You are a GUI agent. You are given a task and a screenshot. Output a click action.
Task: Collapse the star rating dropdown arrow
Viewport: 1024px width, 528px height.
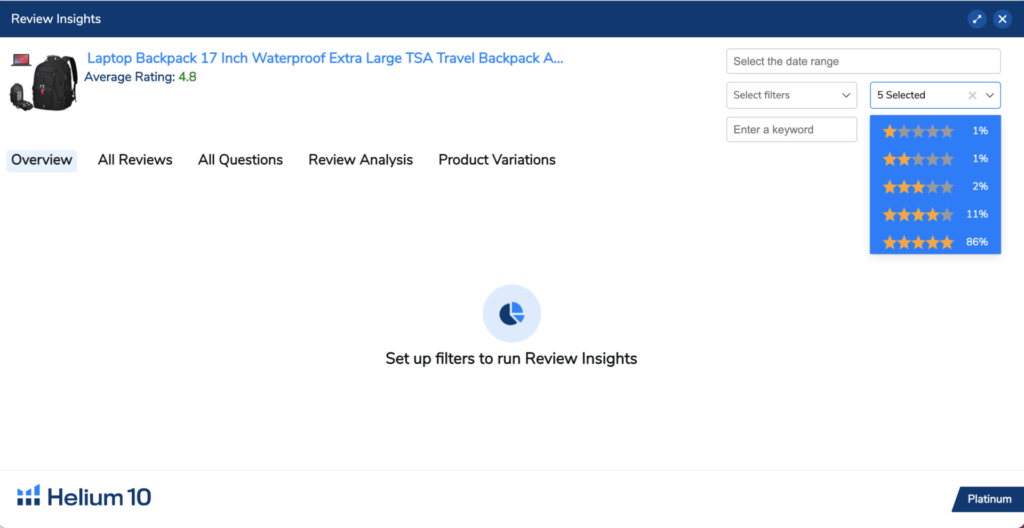pos(990,95)
